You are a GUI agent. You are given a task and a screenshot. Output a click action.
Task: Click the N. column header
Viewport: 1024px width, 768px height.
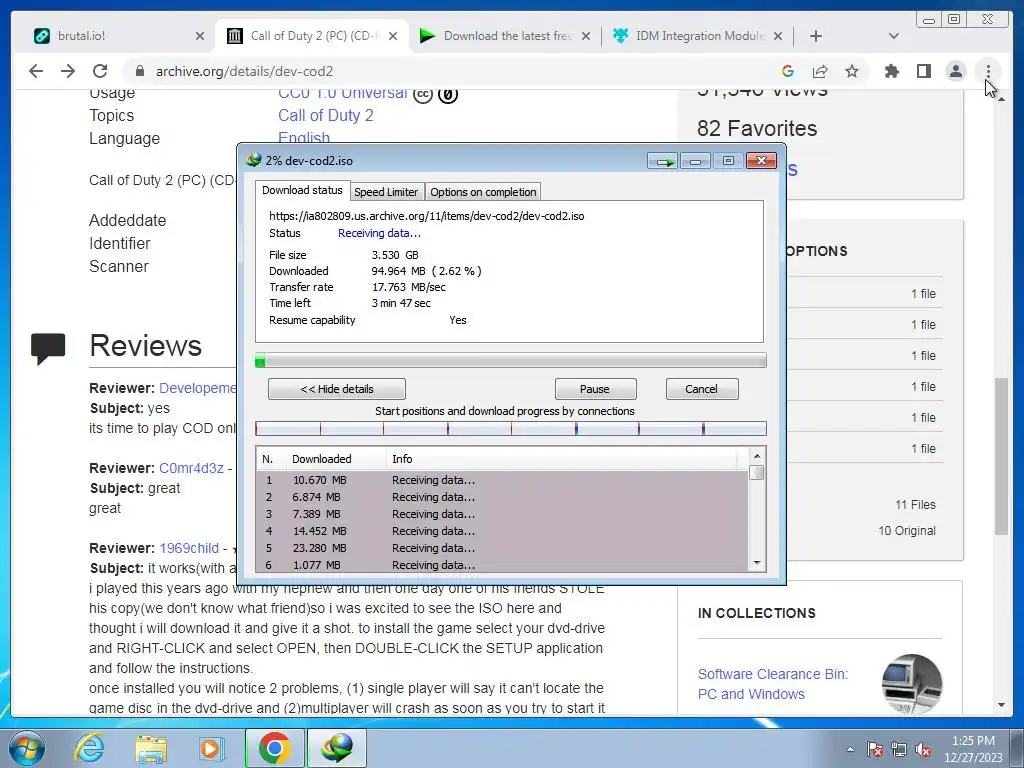click(x=272, y=459)
